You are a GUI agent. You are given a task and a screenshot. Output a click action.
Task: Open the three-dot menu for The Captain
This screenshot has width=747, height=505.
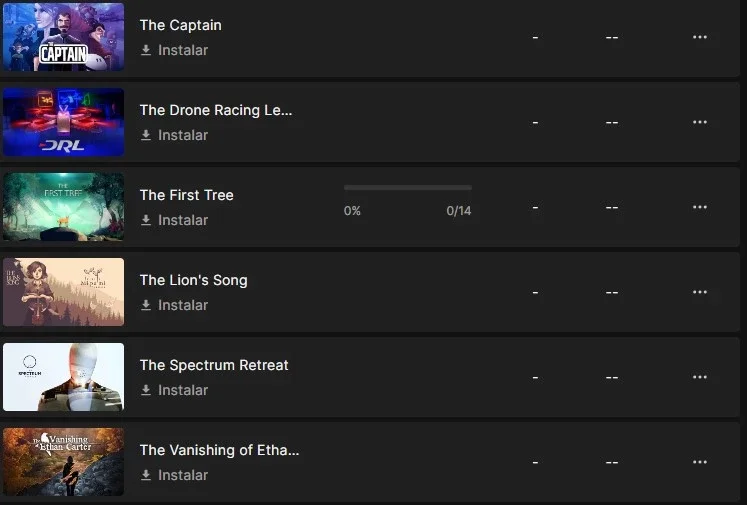click(x=699, y=37)
